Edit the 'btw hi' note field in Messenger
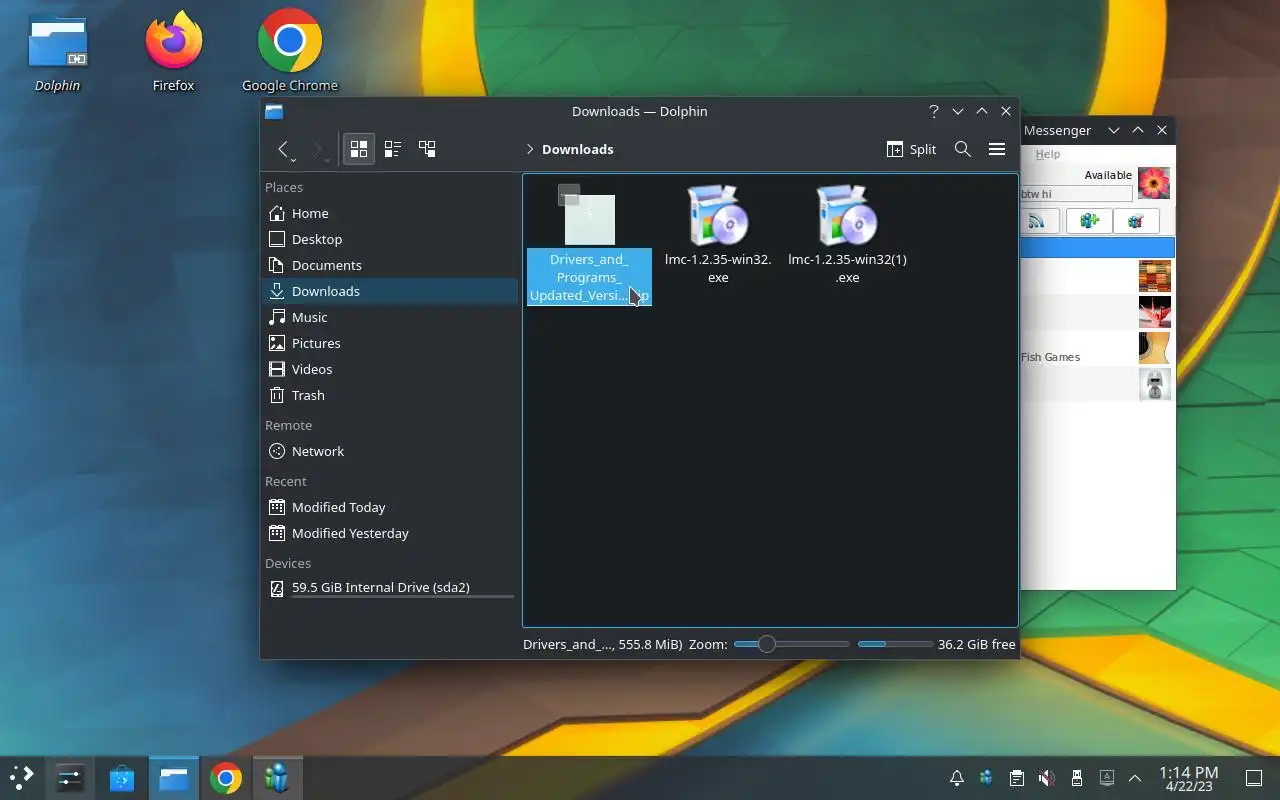This screenshot has width=1280, height=800. (x=1076, y=194)
